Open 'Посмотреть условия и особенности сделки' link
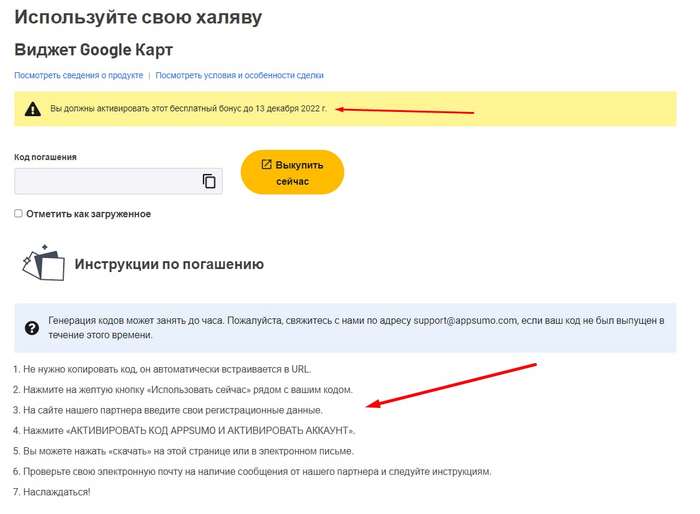 click(x=239, y=75)
